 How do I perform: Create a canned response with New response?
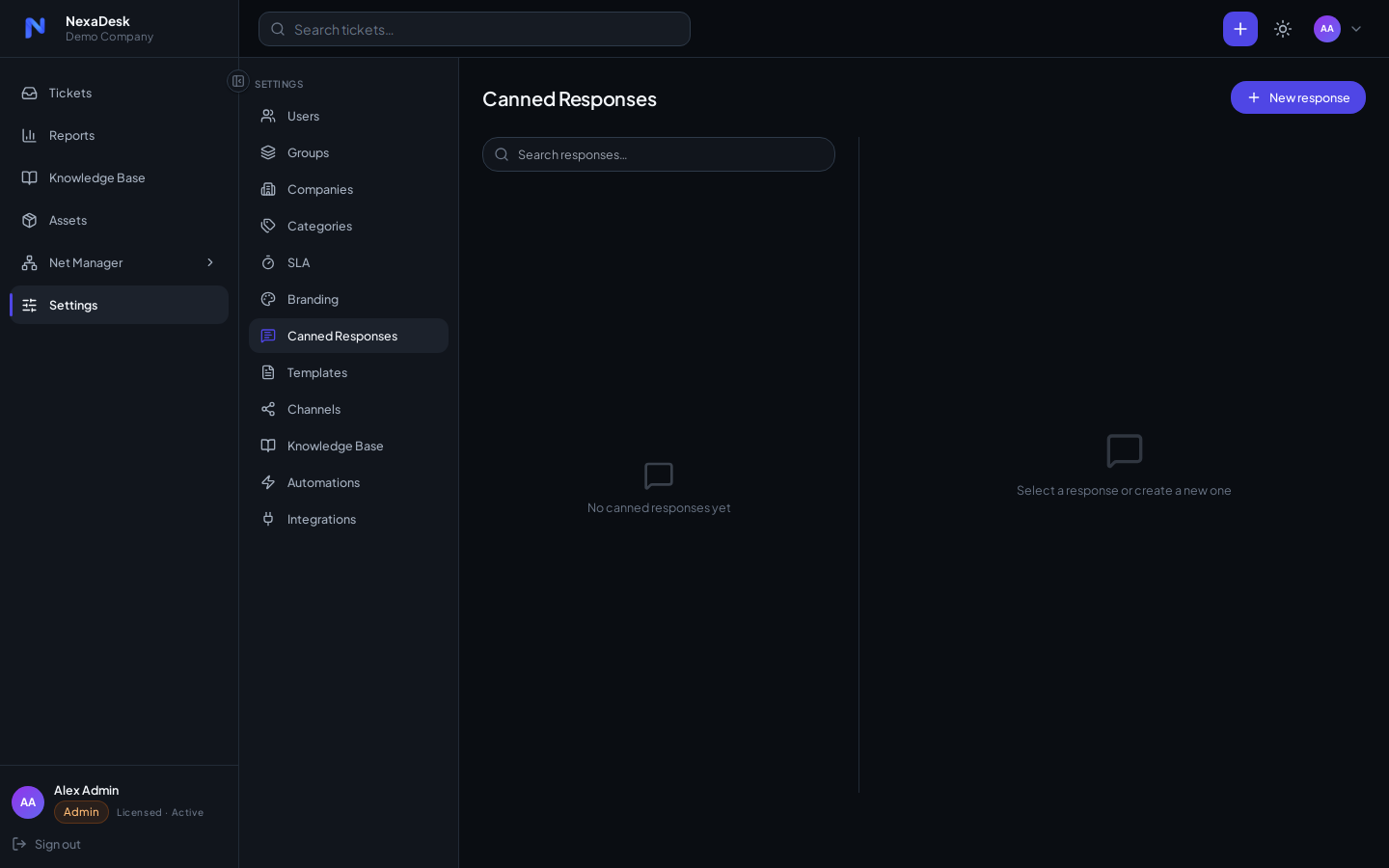point(1298,97)
